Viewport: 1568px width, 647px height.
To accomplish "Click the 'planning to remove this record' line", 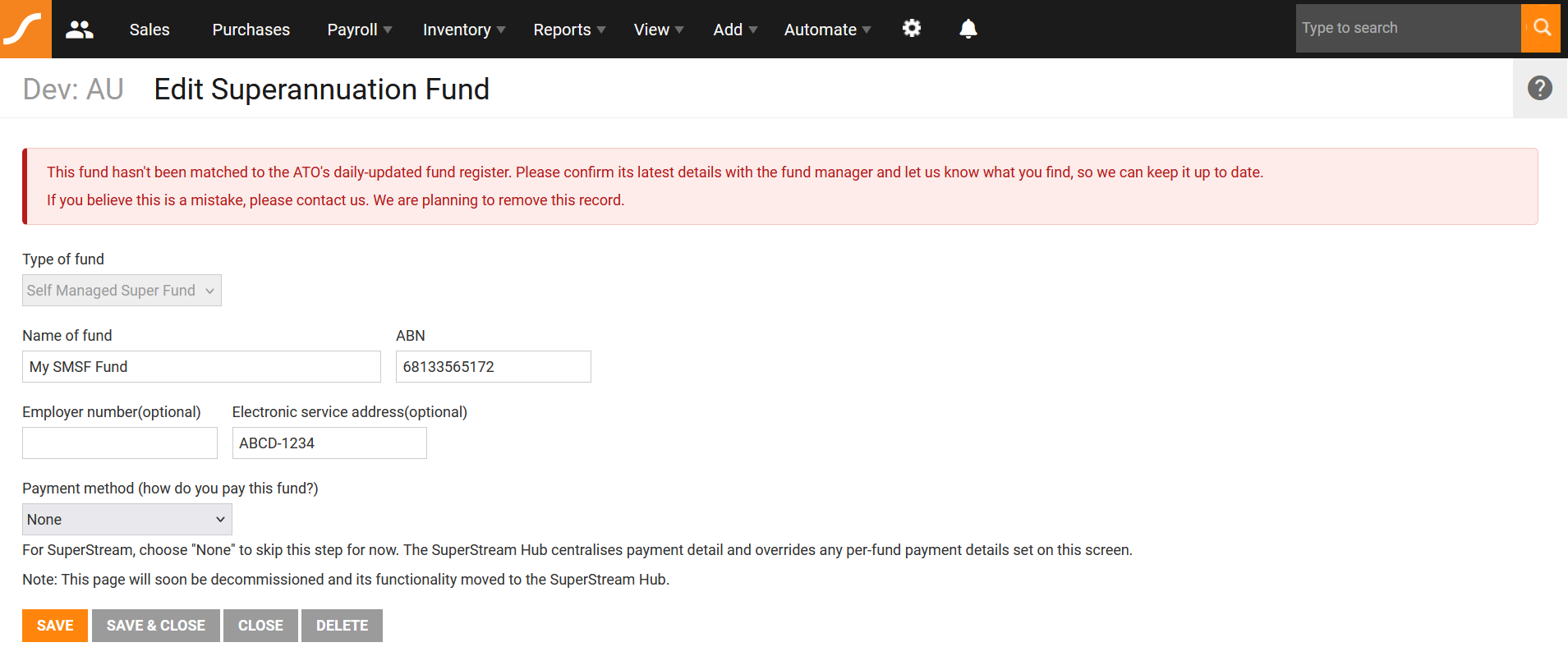I will pos(335,200).
